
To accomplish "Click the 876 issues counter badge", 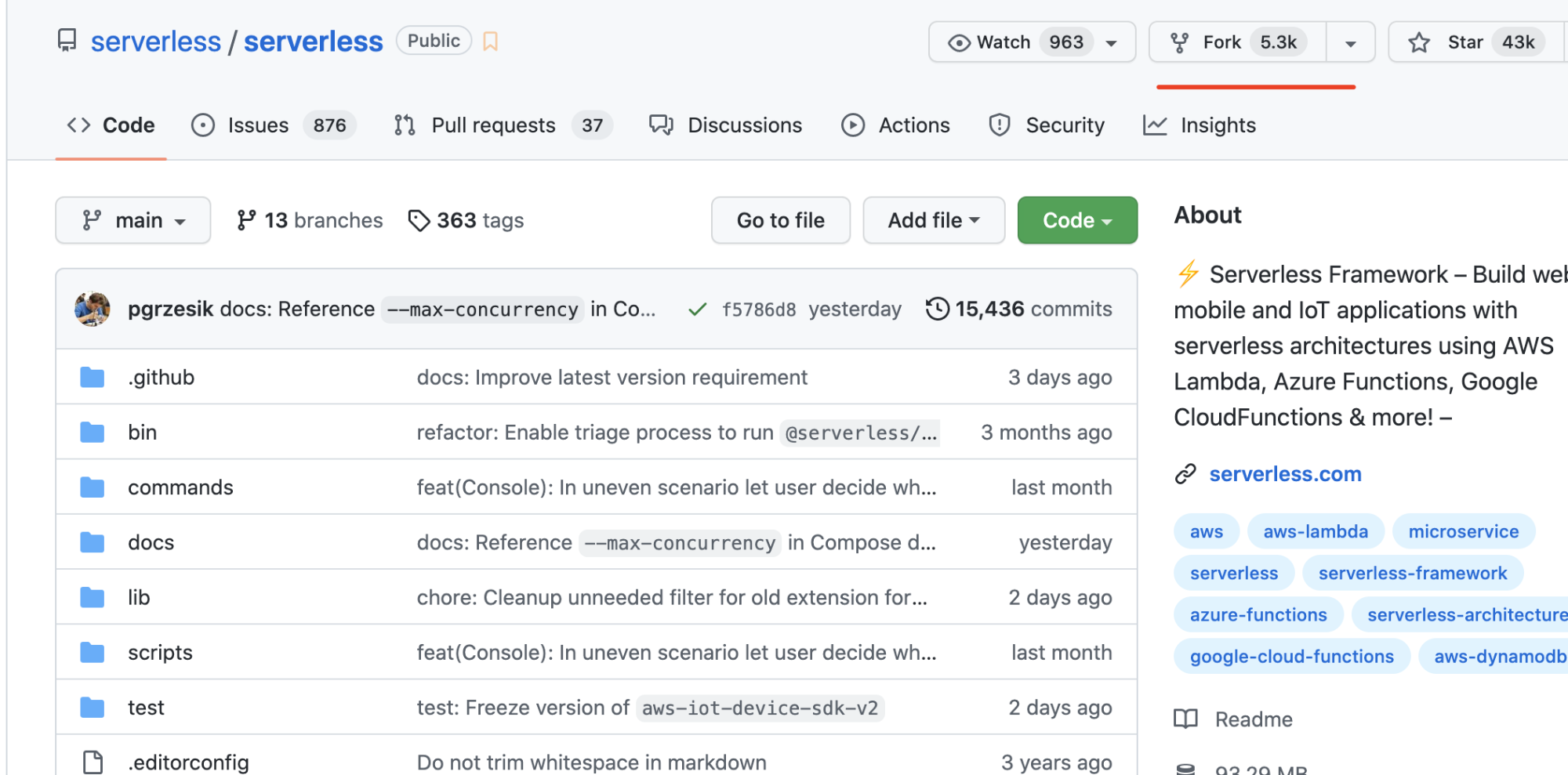I will [x=329, y=125].
